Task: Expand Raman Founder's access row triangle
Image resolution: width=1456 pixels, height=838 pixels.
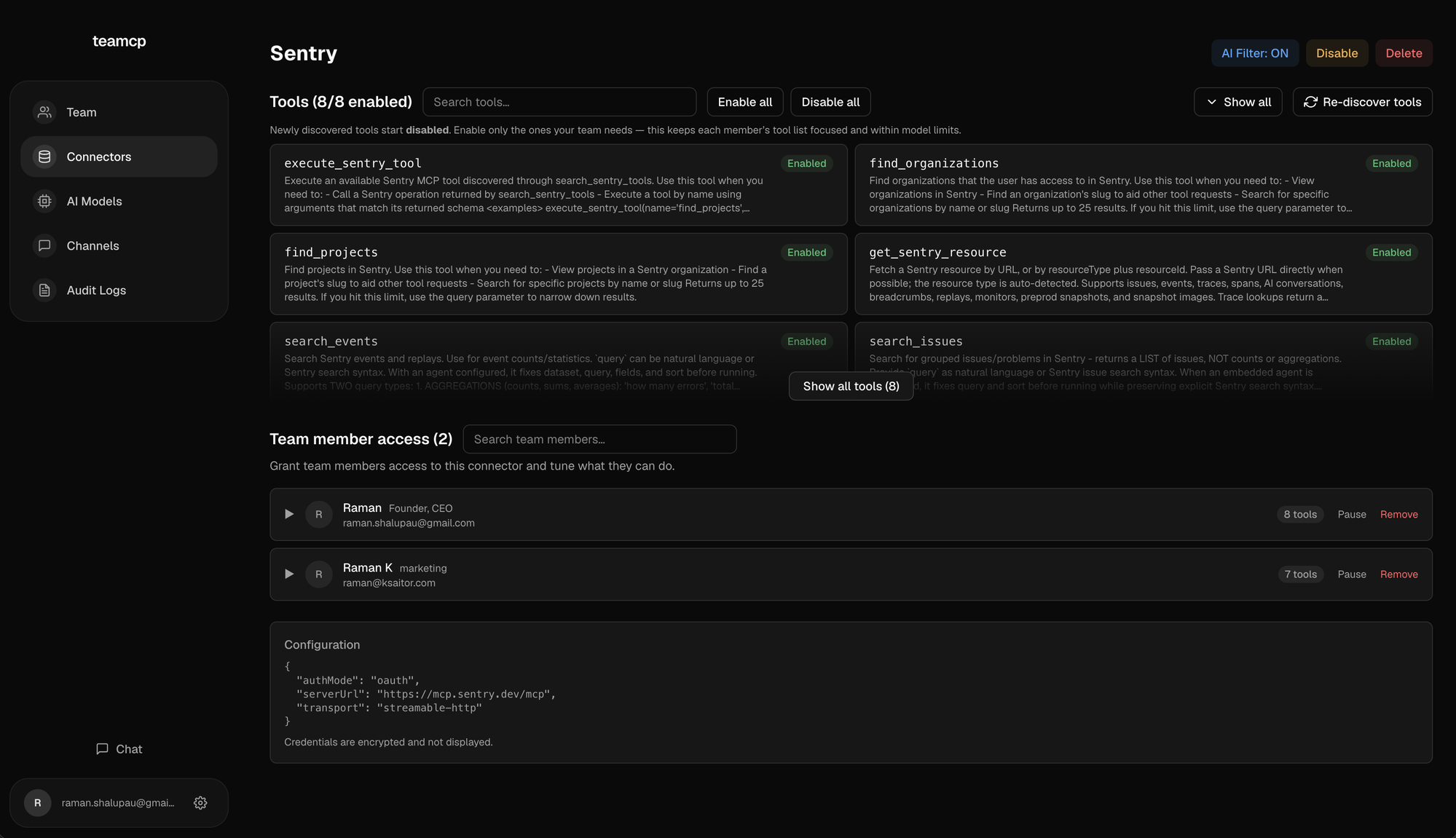Action: pos(289,514)
